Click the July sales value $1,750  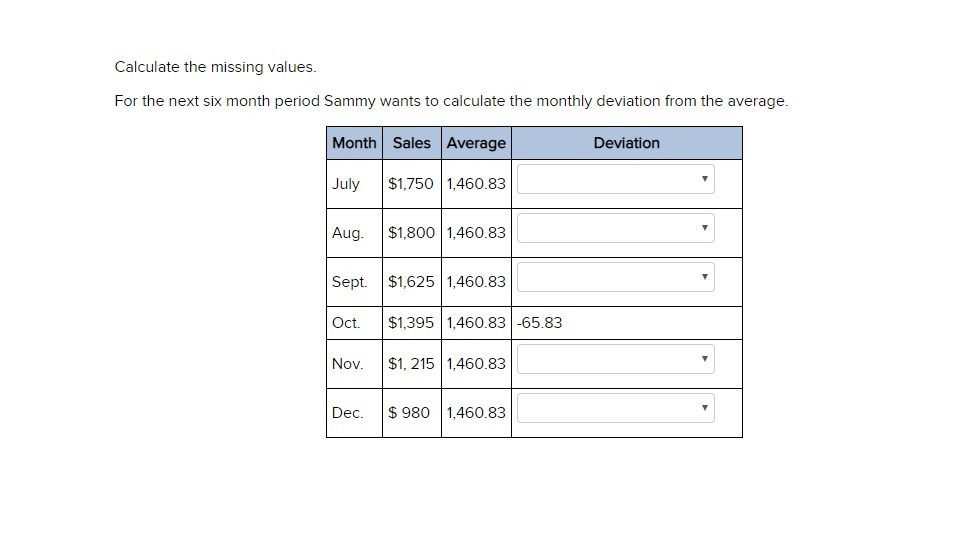[x=411, y=184]
